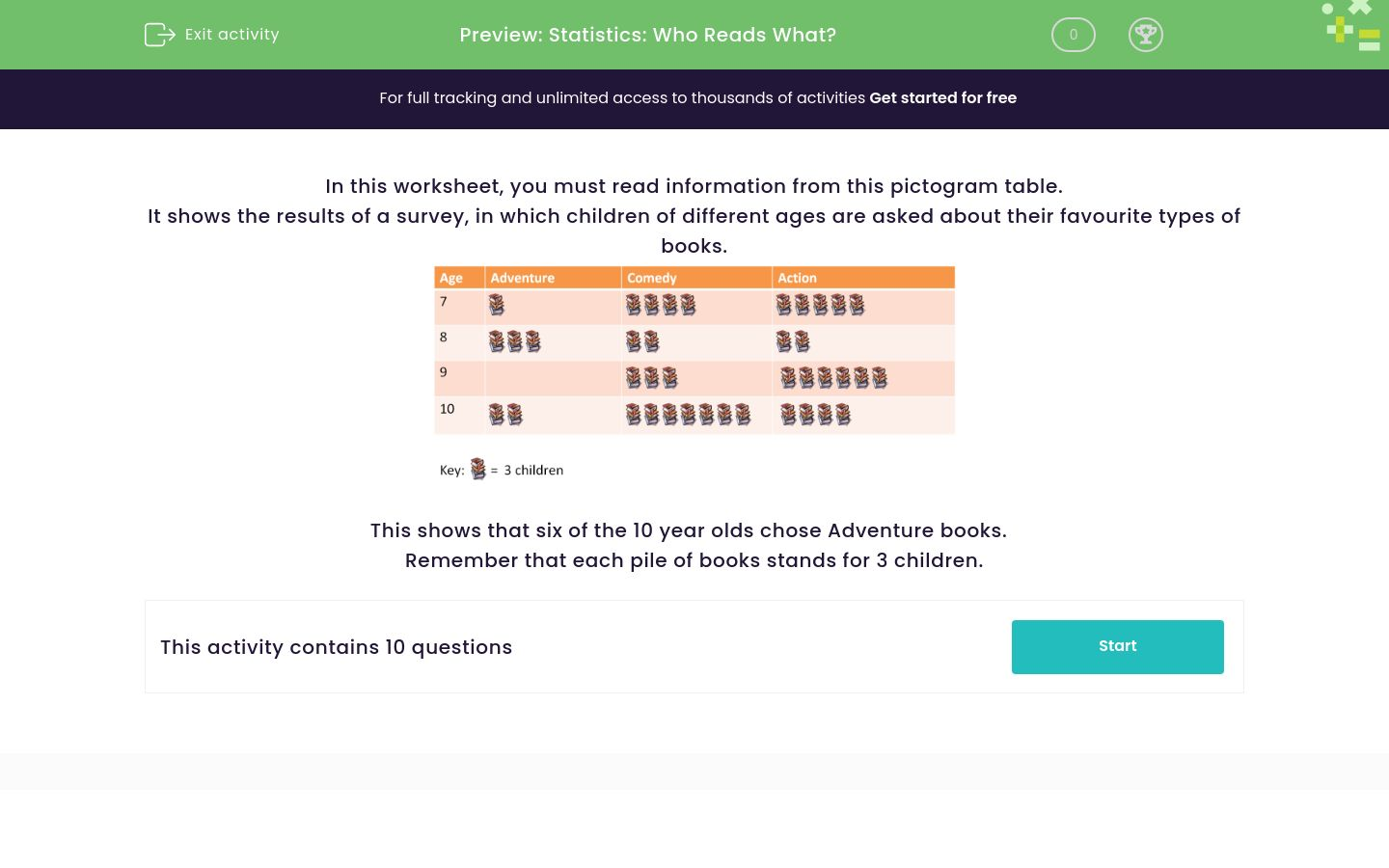Click the book pile icon in the key
Image resolution: width=1389 pixels, height=868 pixels.
[477, 469]
